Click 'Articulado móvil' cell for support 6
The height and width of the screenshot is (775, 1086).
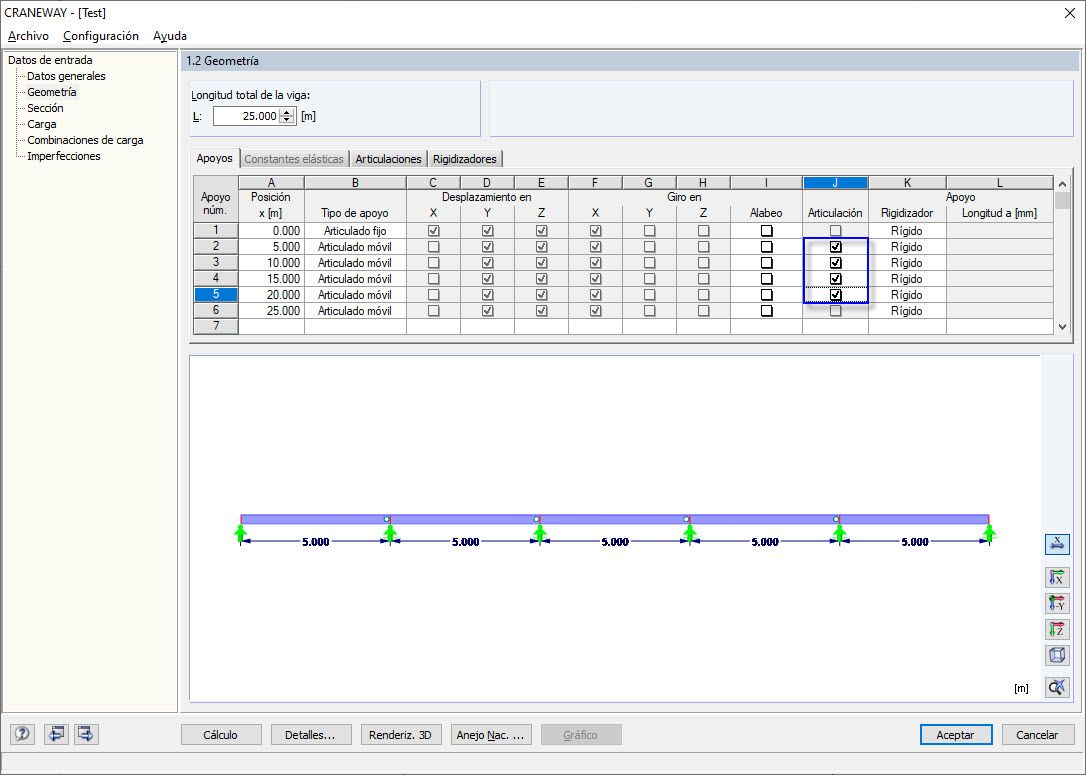click(x=355, y=311)
